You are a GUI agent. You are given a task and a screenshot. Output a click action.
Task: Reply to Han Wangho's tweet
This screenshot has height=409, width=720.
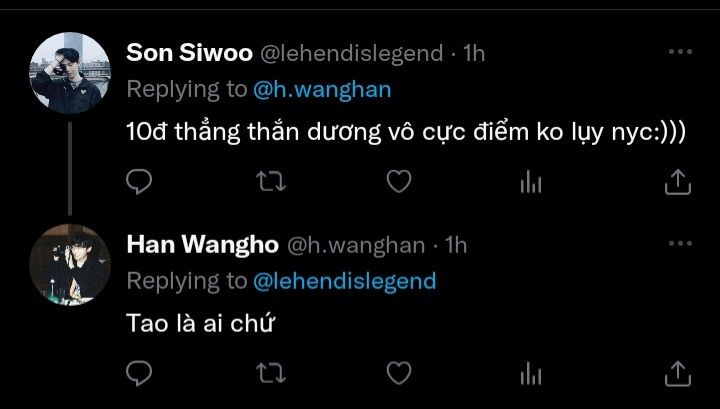click(139, 373)
